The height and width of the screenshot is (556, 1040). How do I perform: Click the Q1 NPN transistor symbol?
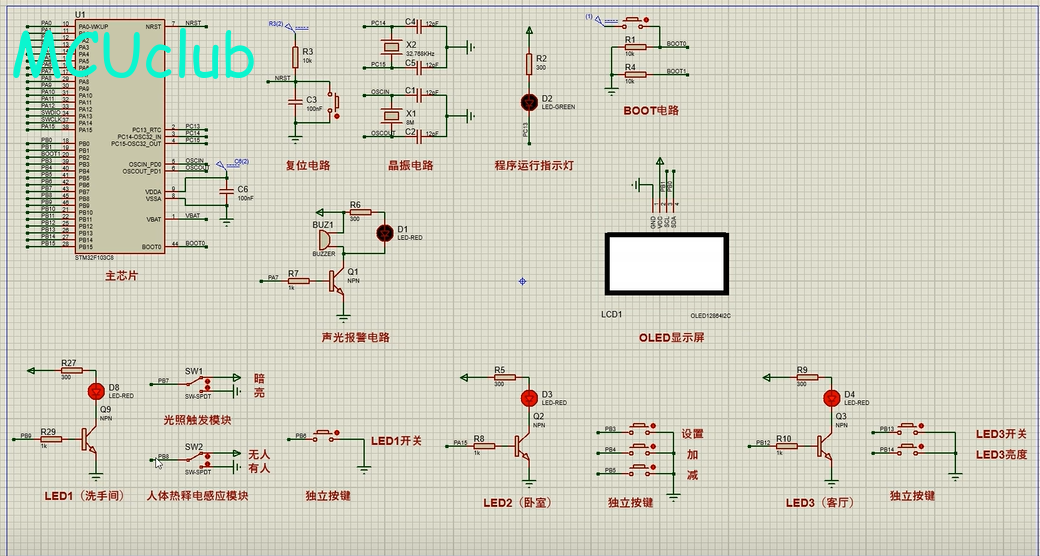click(x=336, y=281)
